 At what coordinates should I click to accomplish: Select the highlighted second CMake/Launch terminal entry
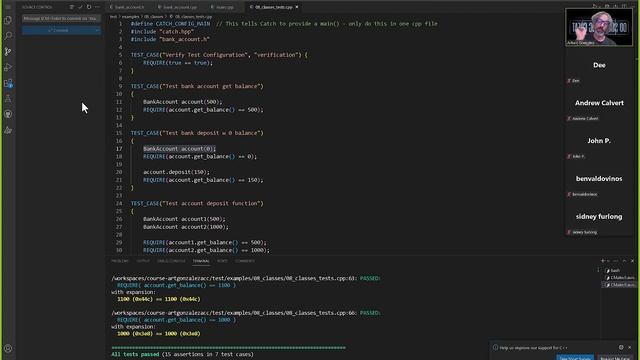pyautogui.click(x=619, y=285)
